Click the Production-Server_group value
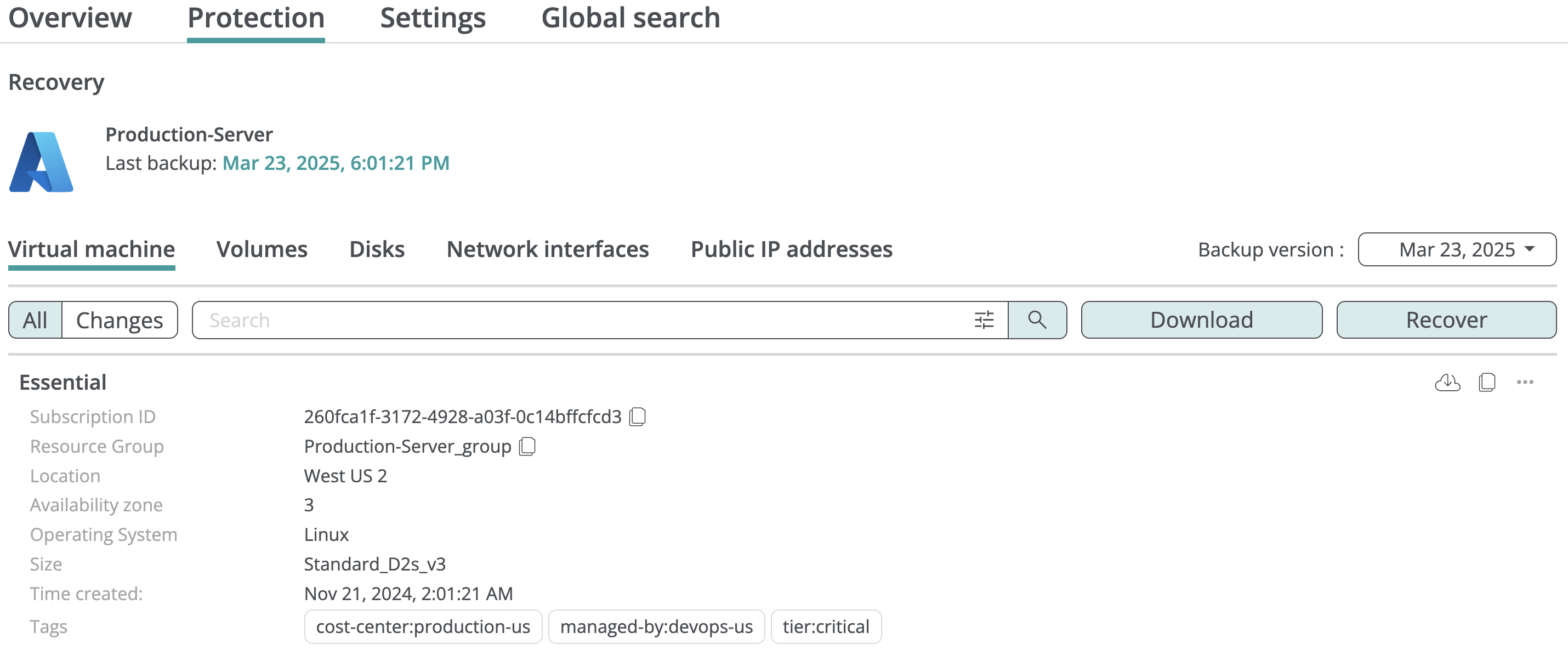 (x=408, y=447)
